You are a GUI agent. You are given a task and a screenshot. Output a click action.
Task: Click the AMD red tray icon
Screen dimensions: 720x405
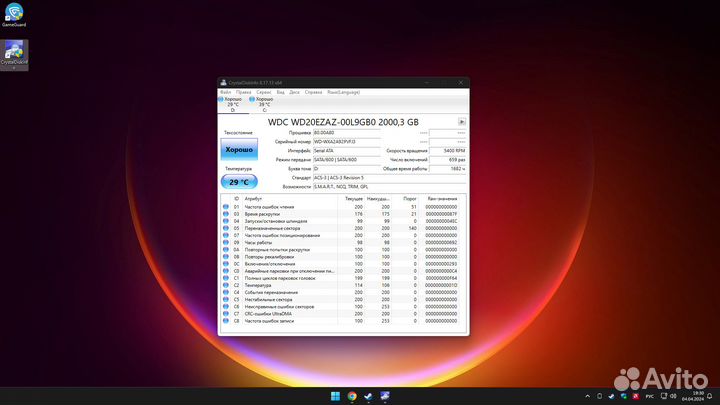click(x=636, y=396)
